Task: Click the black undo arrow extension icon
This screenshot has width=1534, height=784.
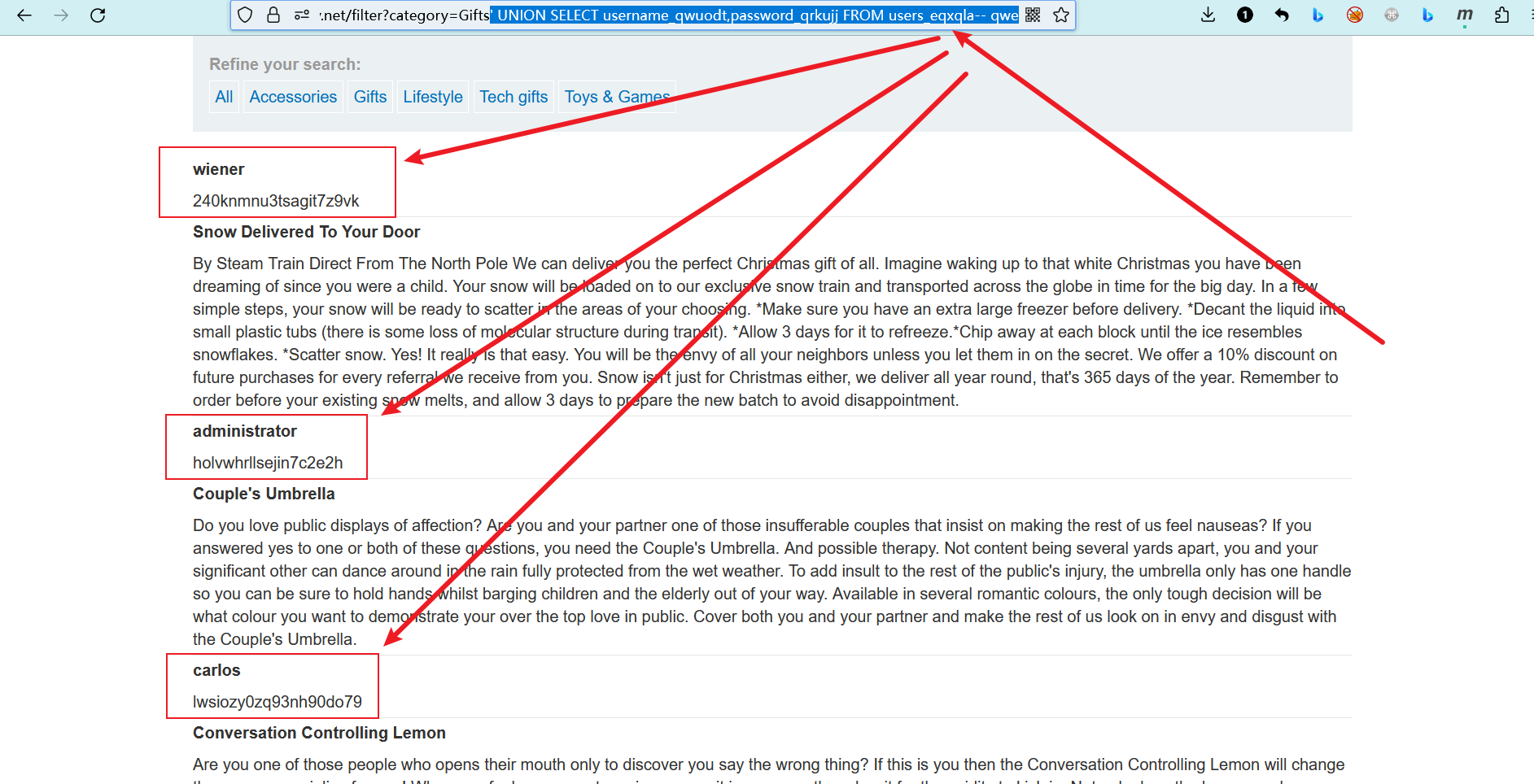Action: tap(1282, 15)
